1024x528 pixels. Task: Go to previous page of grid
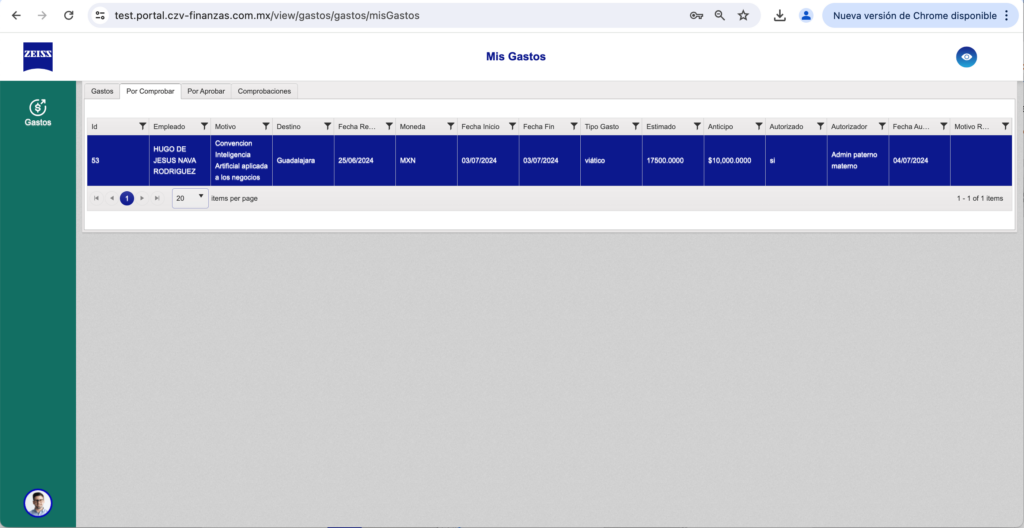(112, 198)
